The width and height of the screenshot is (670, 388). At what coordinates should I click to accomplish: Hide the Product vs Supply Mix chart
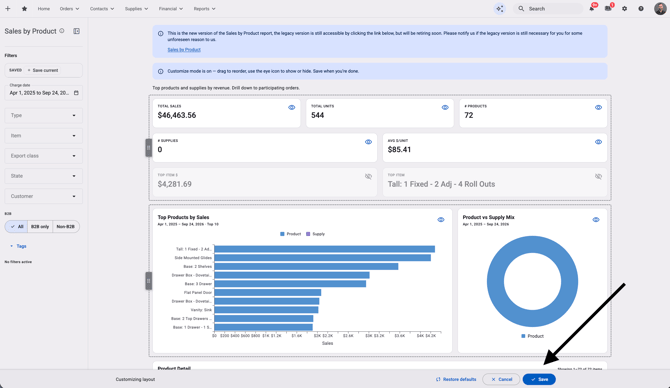coord(596,220)
